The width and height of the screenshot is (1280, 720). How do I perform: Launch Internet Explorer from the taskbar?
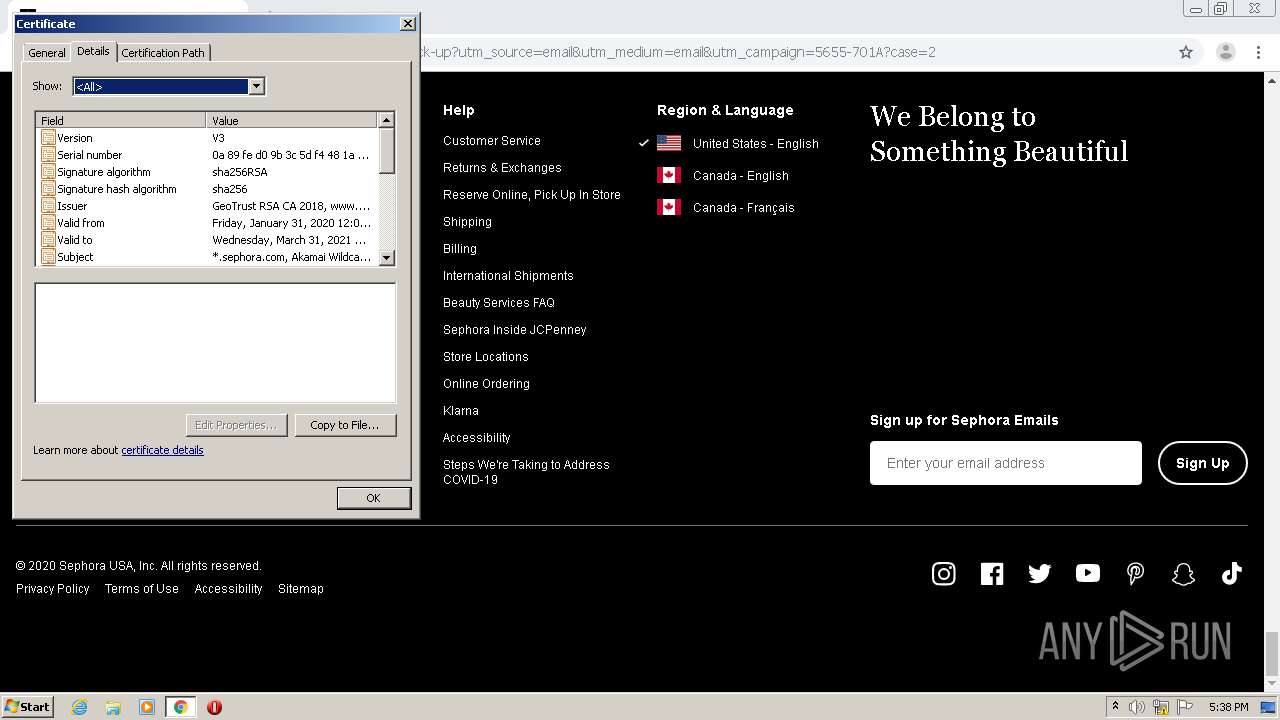pyautogui.click(x=80, y=707)
